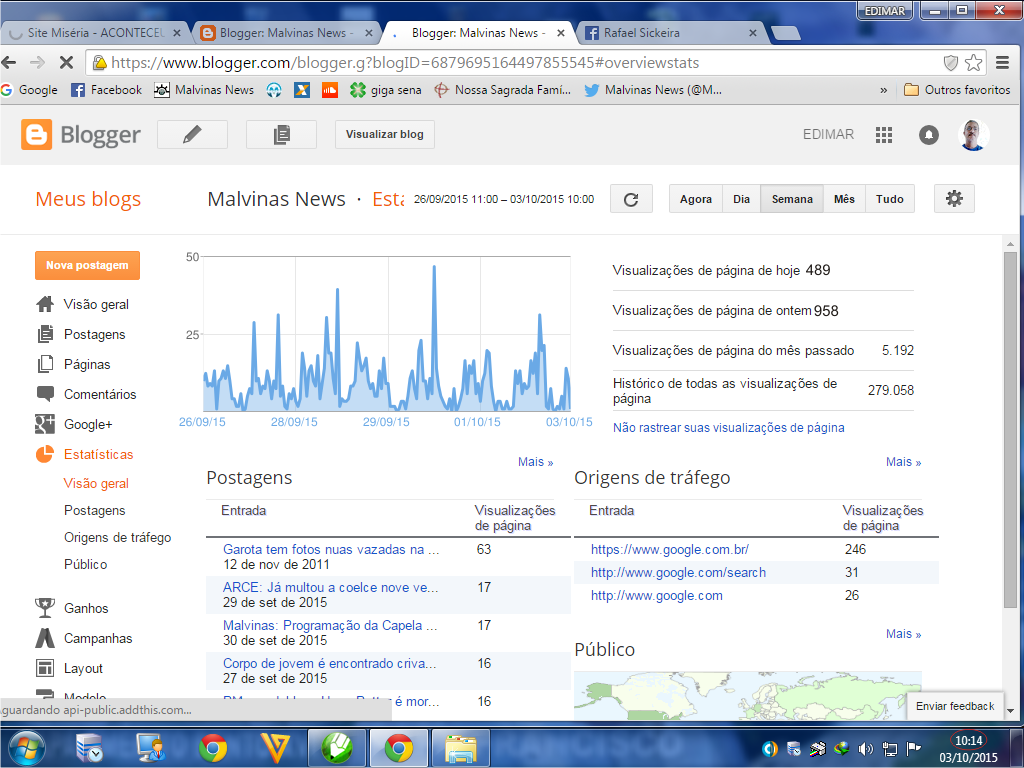Click Enviar feedback button
This screenshot has height=768, width=1024.
[x=955, y=706]
